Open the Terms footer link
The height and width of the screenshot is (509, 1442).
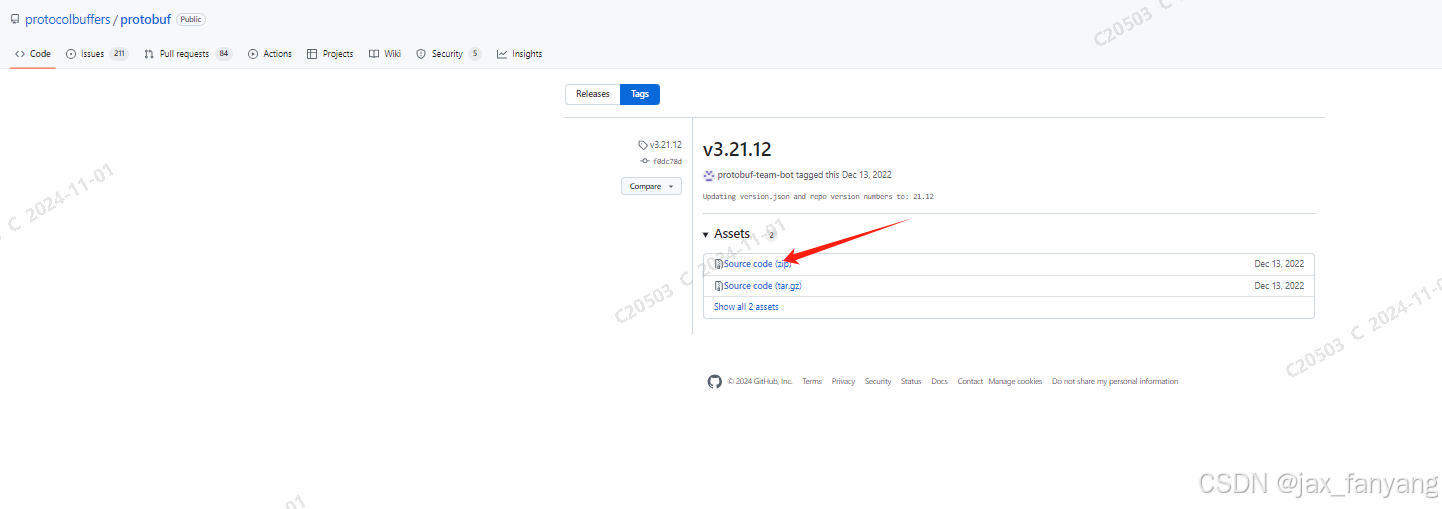pyautogui.click(x=812, y=381)
